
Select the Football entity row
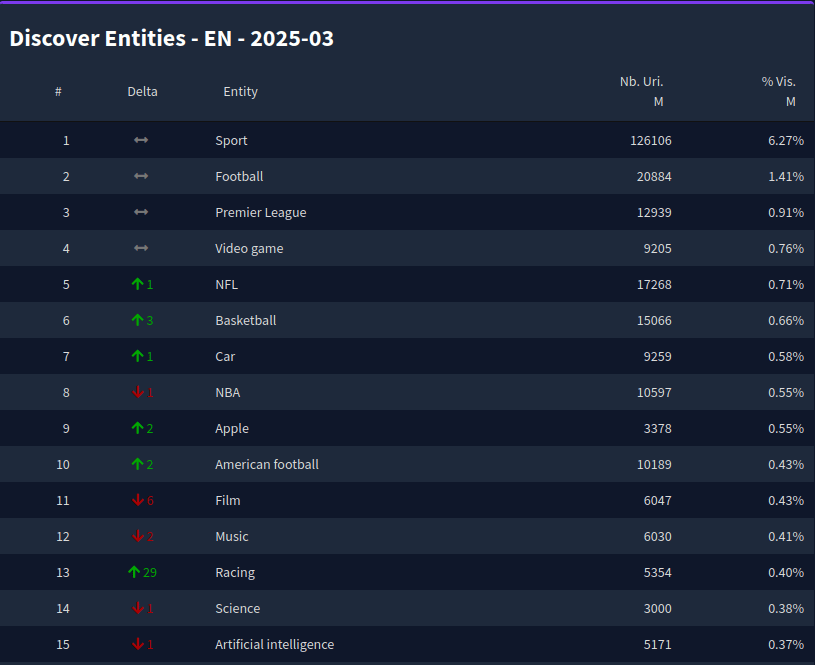[x=408, y=176]
